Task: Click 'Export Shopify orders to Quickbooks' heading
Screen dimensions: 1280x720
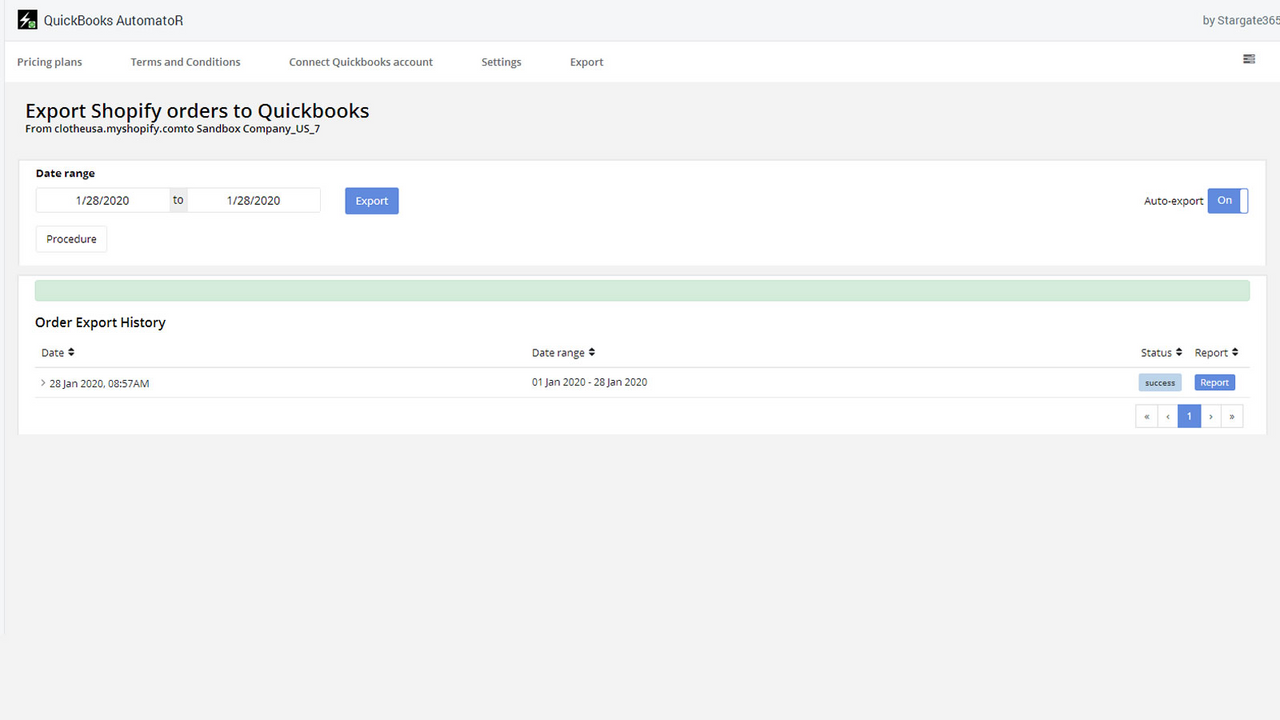Action: coord(197,111)
